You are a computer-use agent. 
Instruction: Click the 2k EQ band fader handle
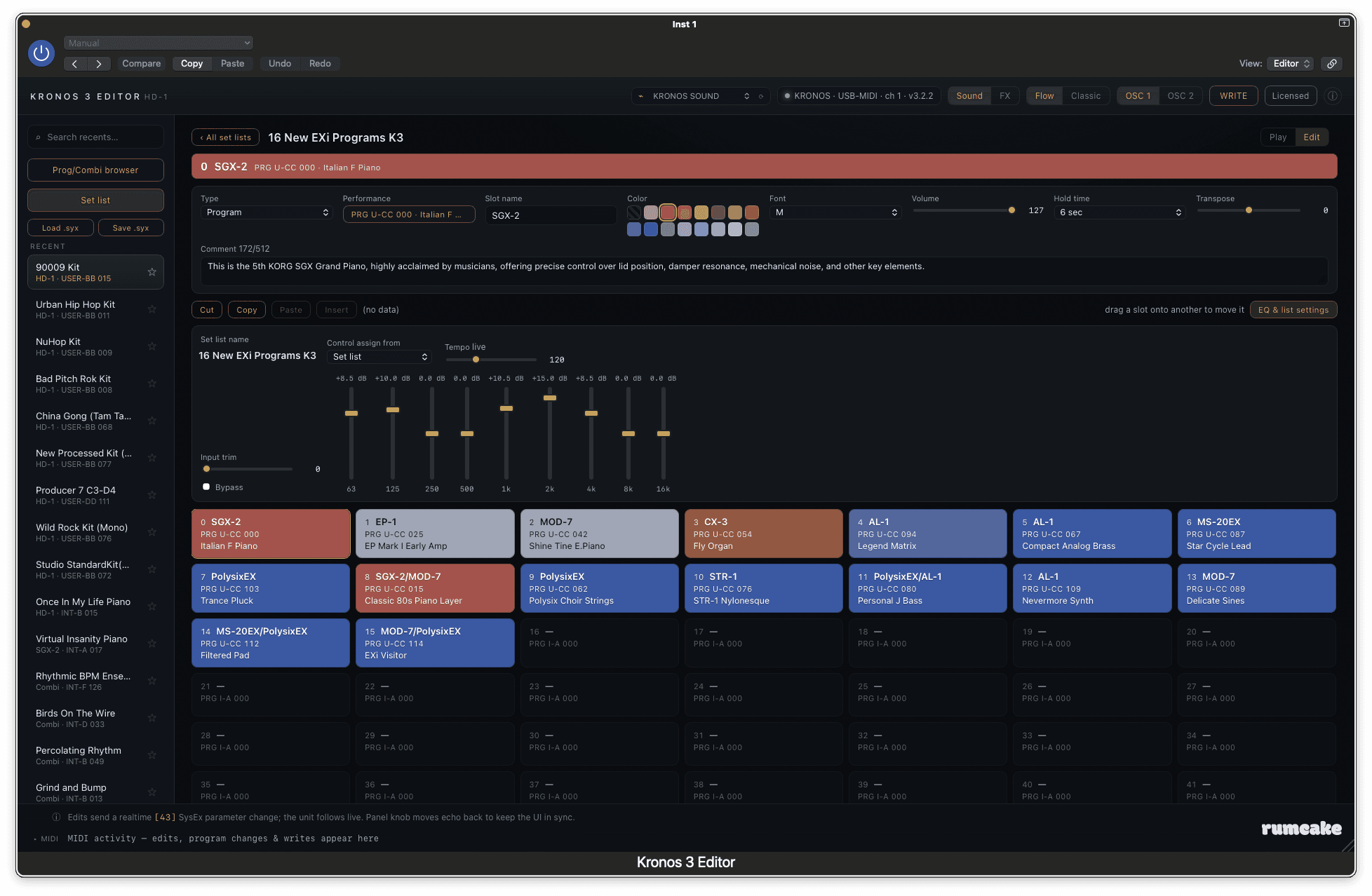tap(550, 398)
